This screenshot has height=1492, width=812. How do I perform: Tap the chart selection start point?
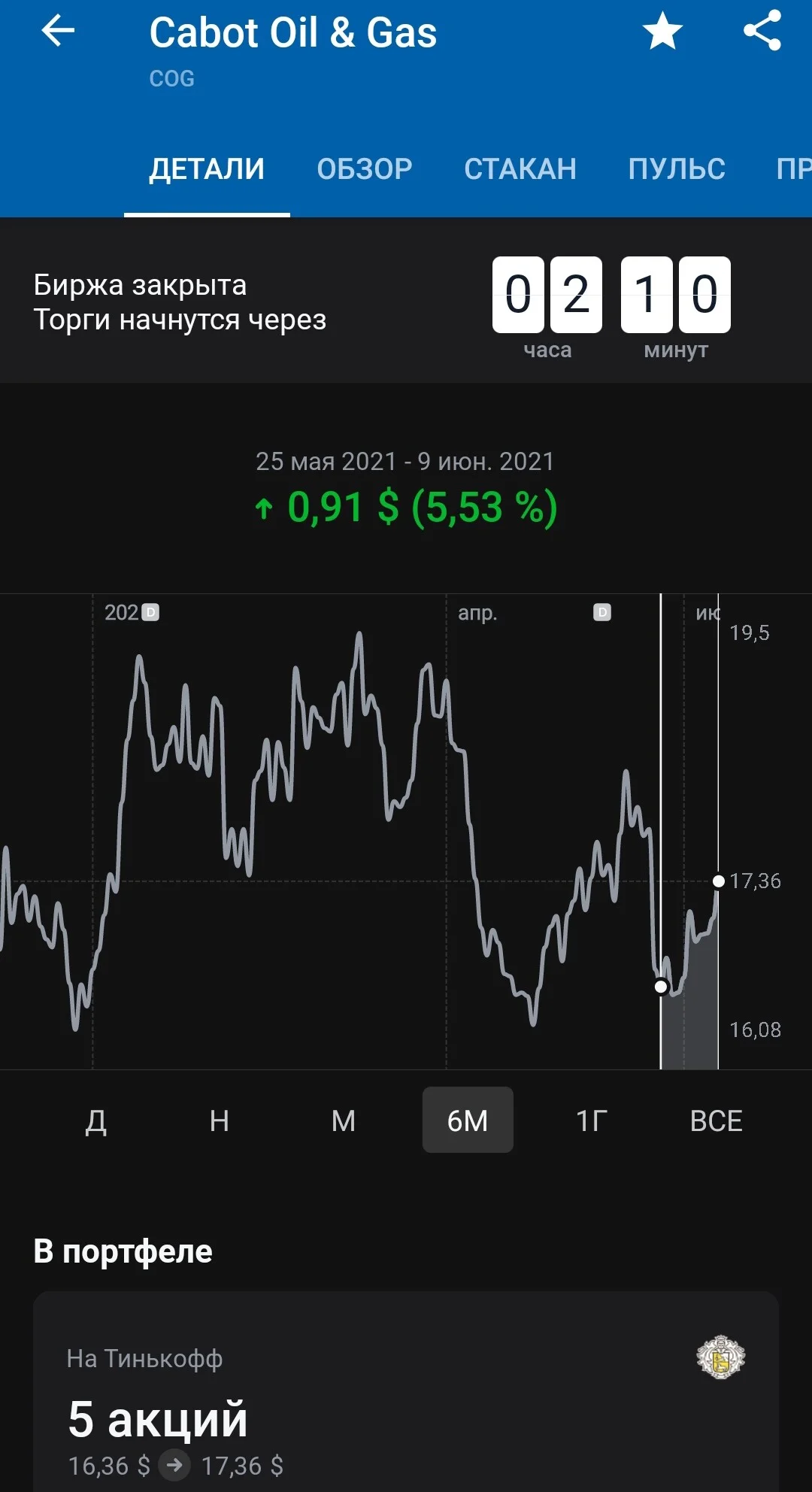pos(661,986)
